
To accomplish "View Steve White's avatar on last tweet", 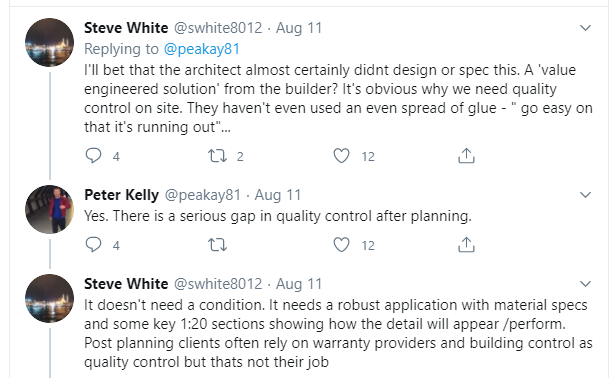I will [x=49, y=298].
